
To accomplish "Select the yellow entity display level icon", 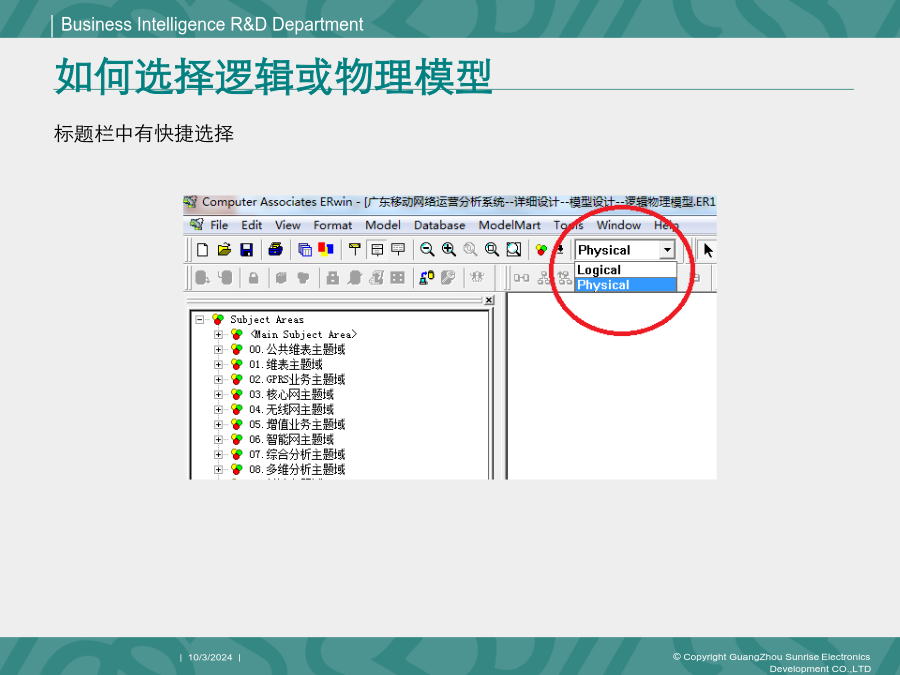I will 355,249.
